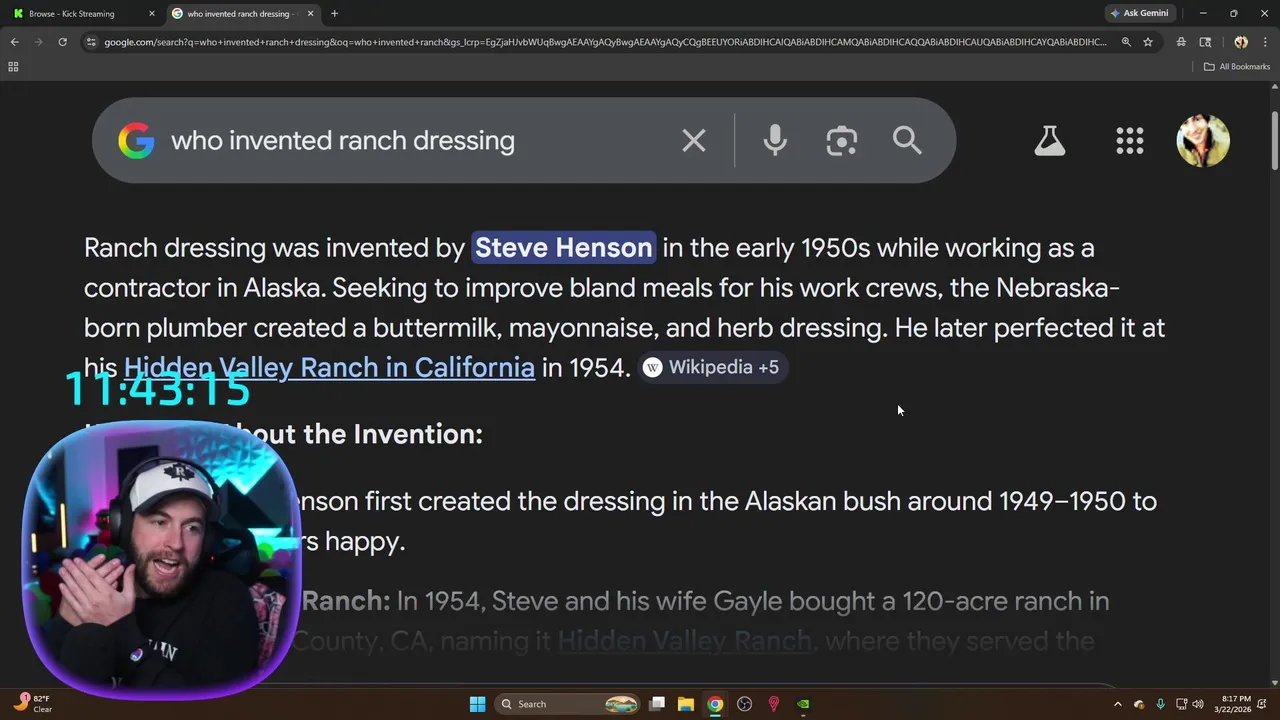Viewport: 1280px width, 720px height.
Task: Click the Chrome address bar URL
Action: coord(605,42)
